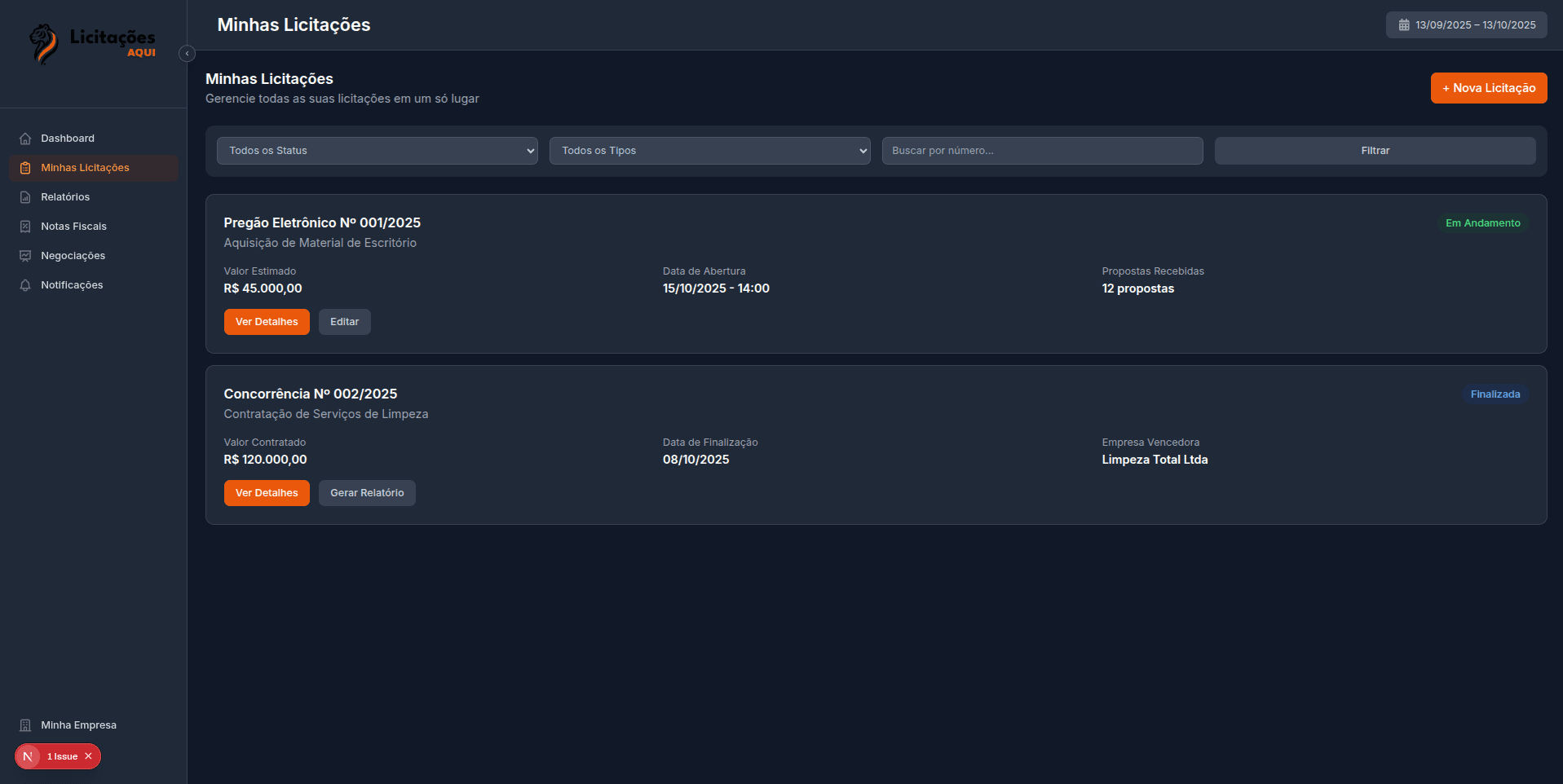Go to Minhas Licitações menu item
This screenshot has height=784, width=1563.
click(86, 168)
